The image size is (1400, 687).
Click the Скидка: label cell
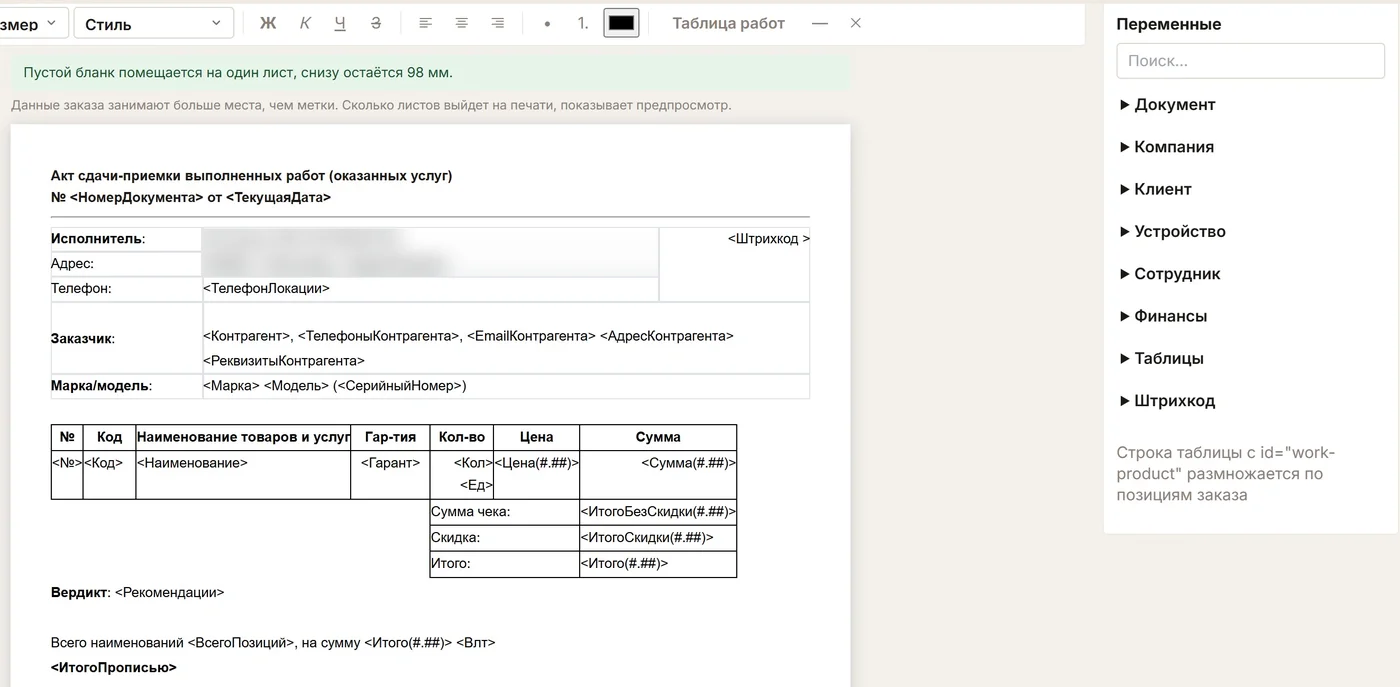tap(504, 538)
